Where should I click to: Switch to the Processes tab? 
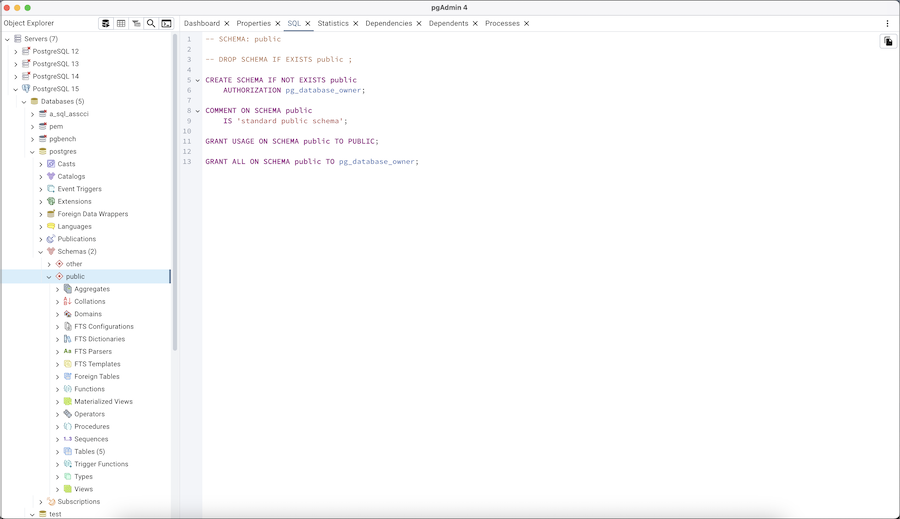502,24
